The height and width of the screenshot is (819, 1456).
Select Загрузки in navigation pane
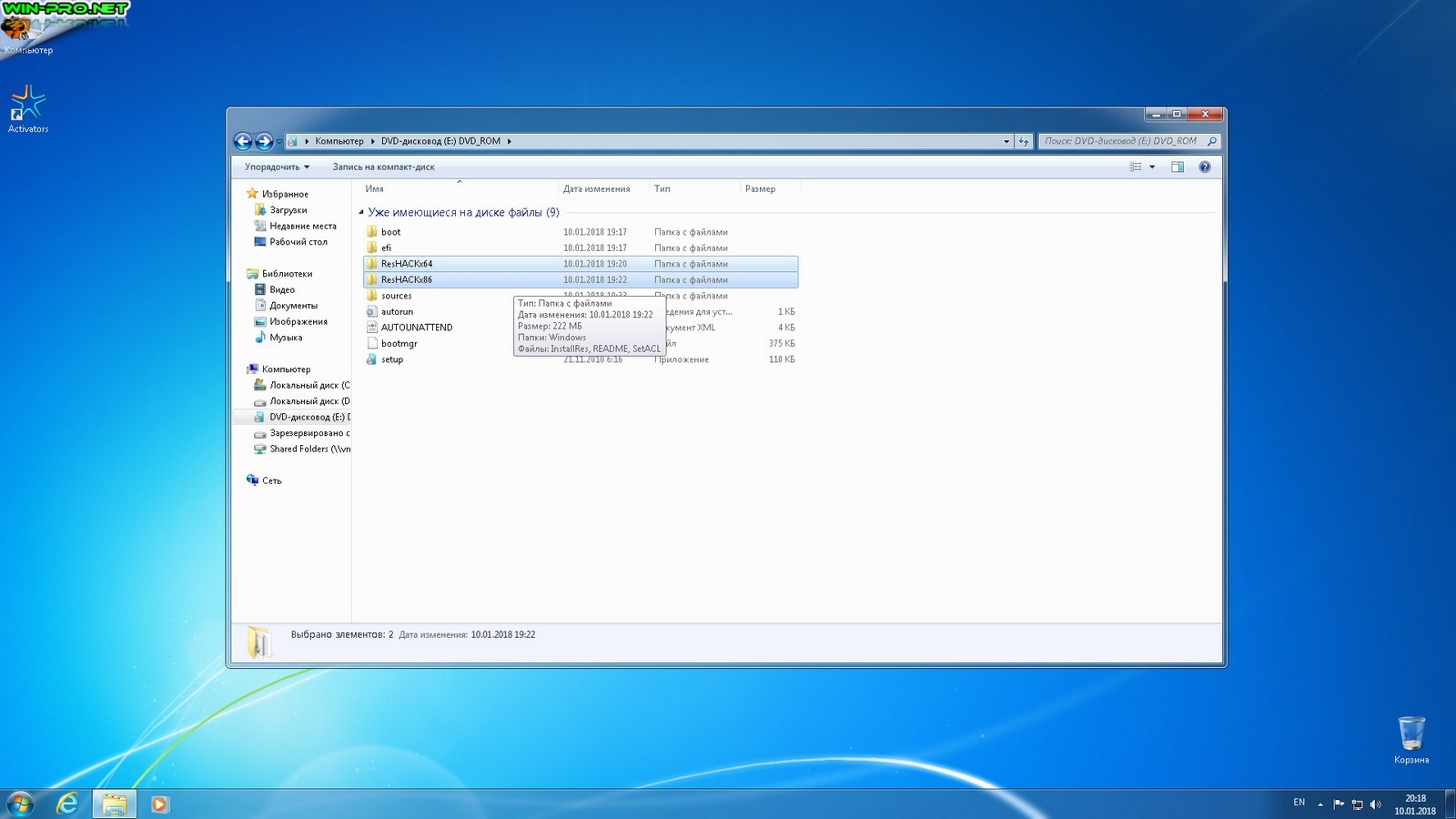pyautogui.click(x=288, y=209)
